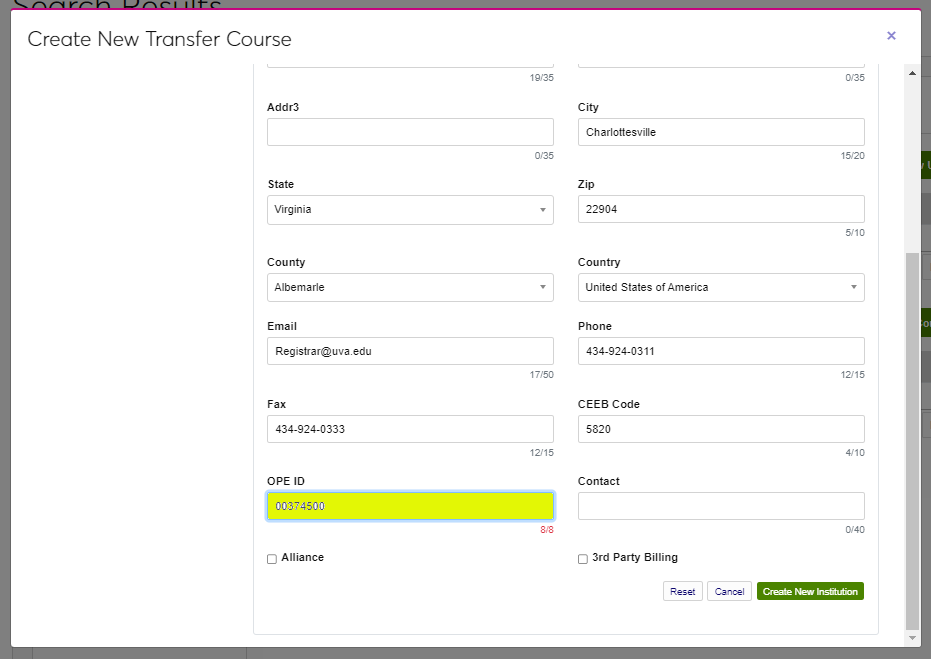Click the Addr3 input field
This screenshot has height=659, width=931.
coord(410,132)
